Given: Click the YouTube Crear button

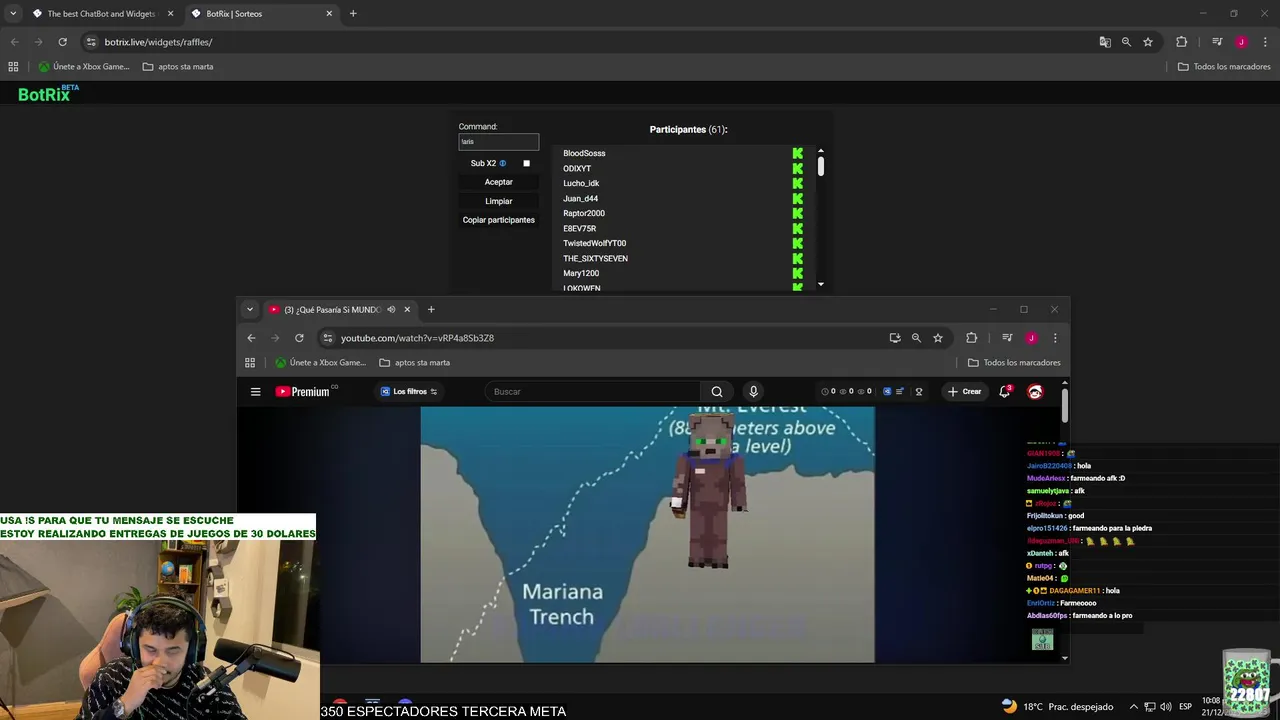Looking at the screenshot, I should pyautogui.click(x=964, y=392).
